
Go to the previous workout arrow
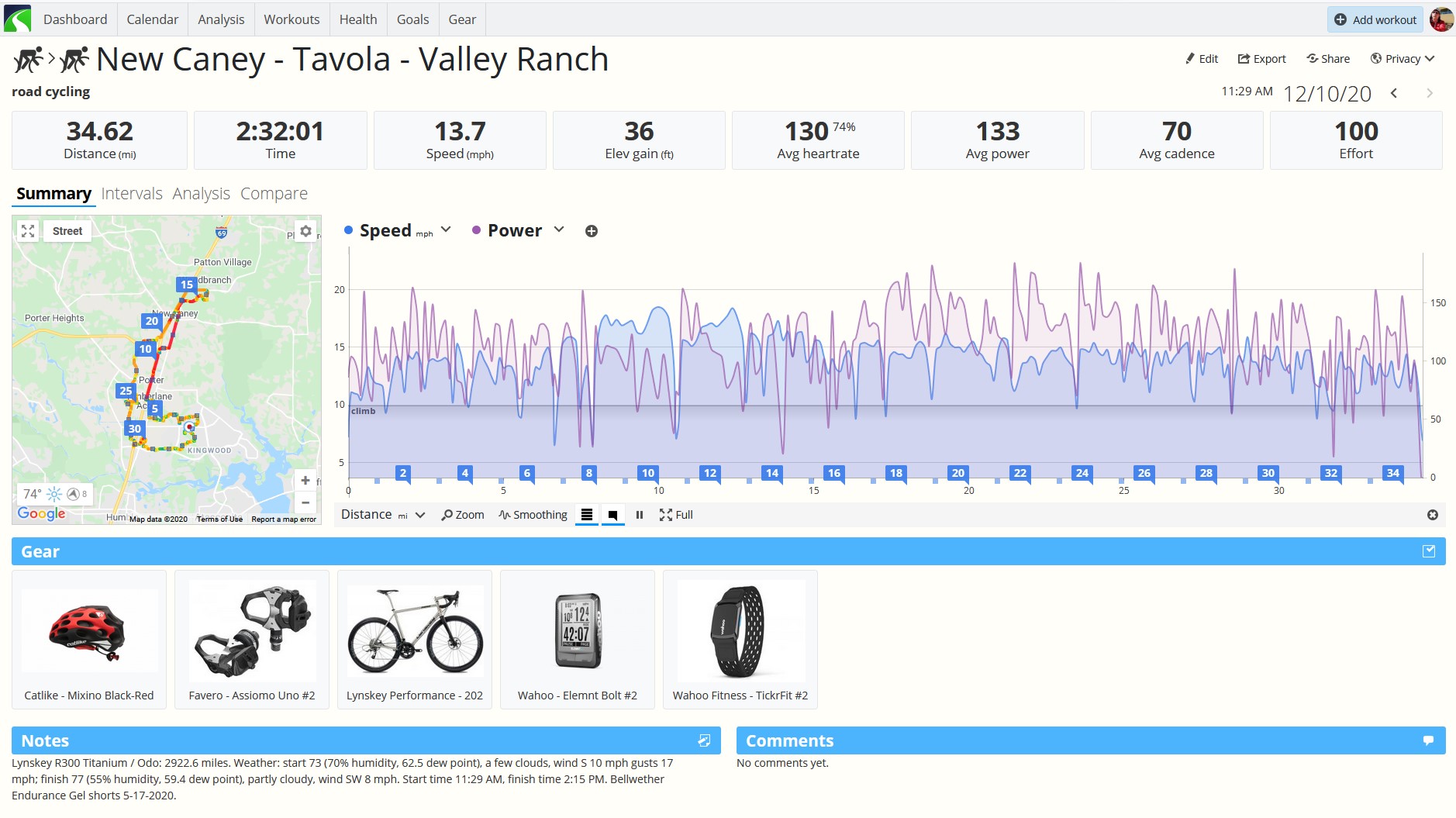[1394, 93]
